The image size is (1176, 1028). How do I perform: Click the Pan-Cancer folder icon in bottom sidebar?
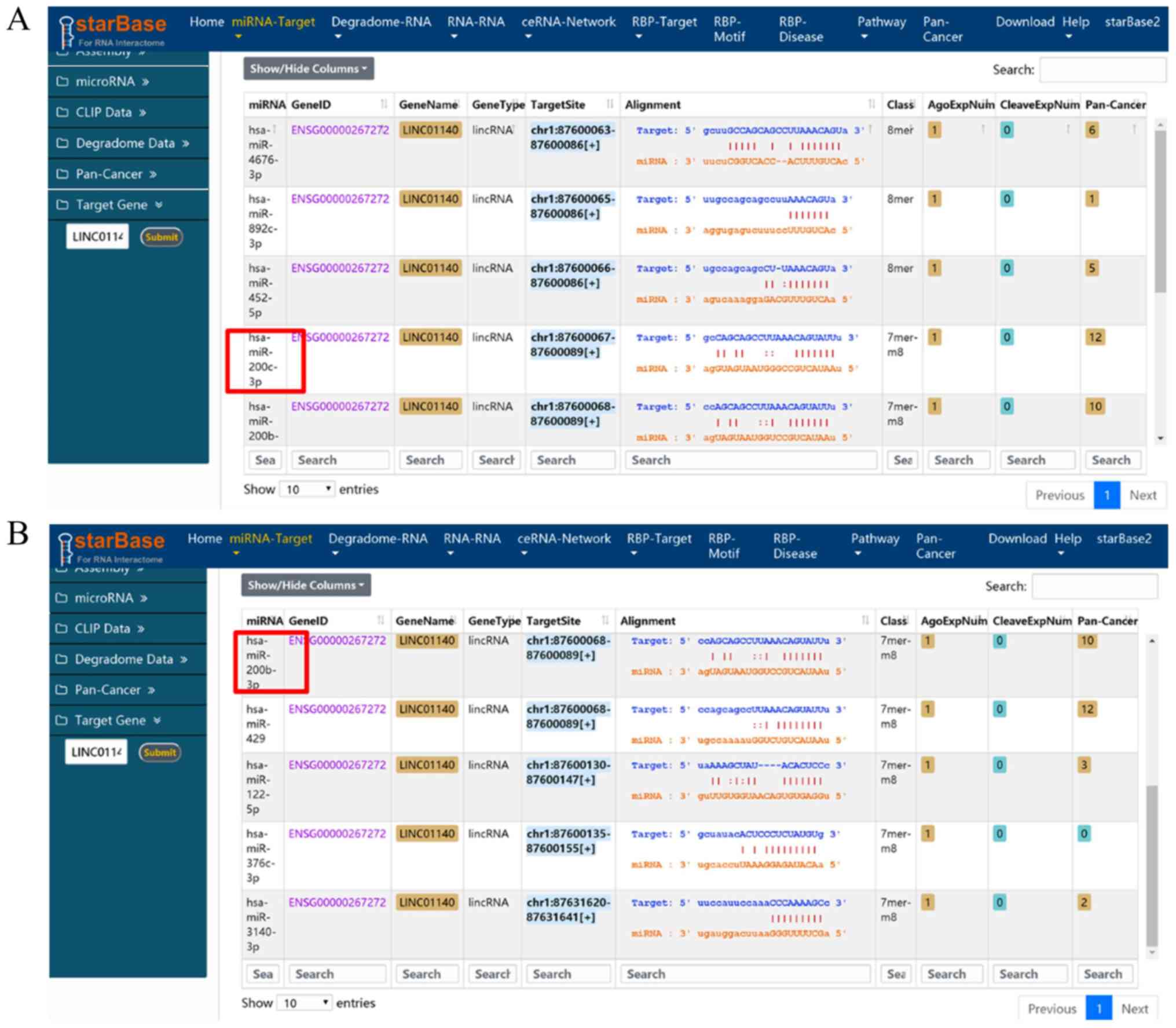pyautogui.click(x=61, y=689)
